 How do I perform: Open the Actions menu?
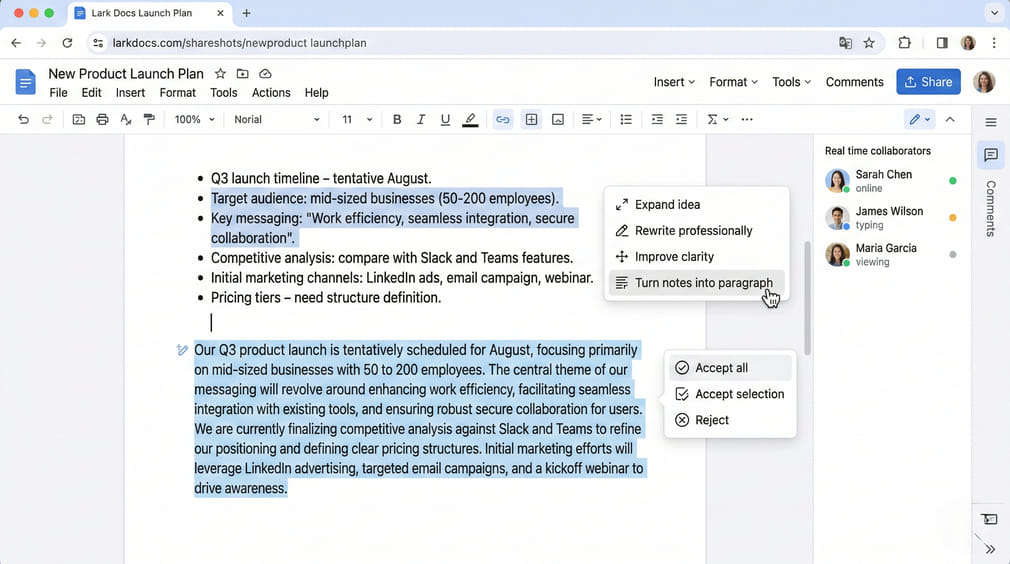click(271, 93)
